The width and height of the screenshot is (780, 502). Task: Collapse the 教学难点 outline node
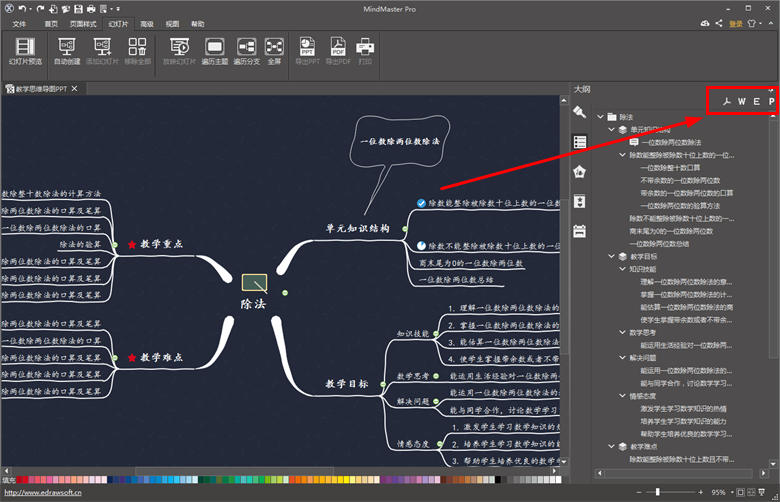pyautogui.click(x=611, y=446)
